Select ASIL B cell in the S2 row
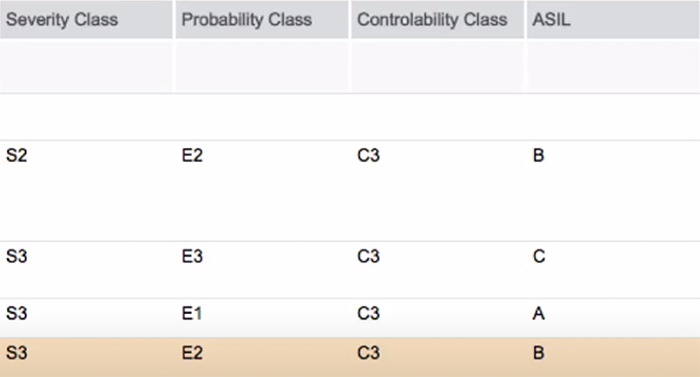 coord(538,155)
